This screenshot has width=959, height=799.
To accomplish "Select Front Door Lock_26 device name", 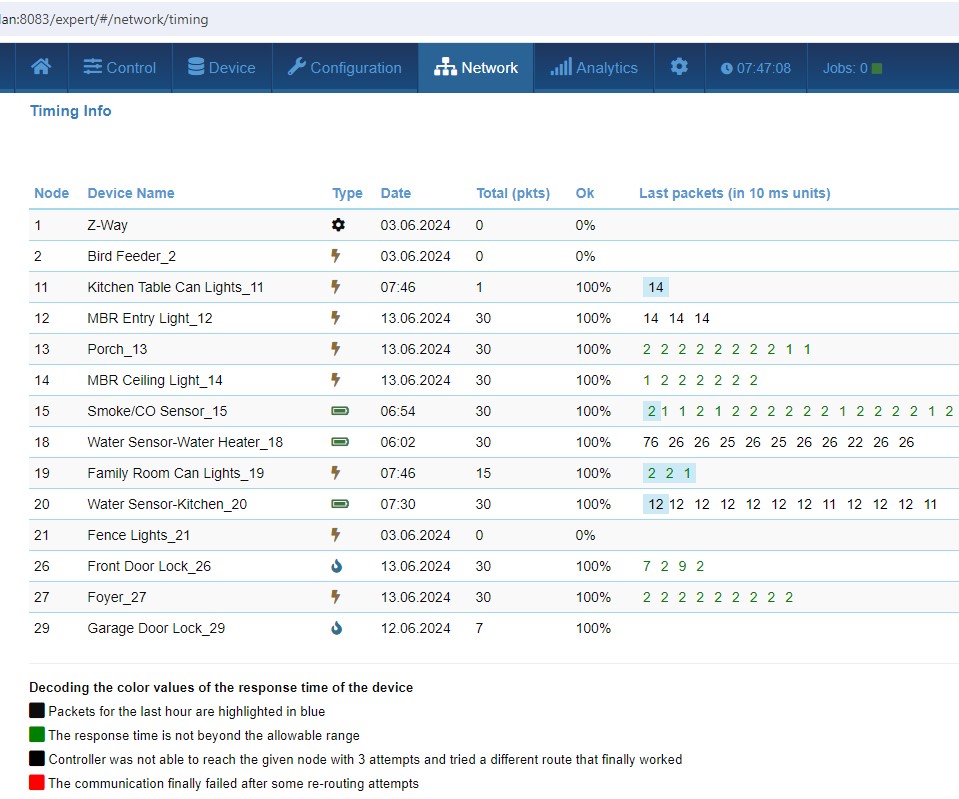I will (149, 567).
